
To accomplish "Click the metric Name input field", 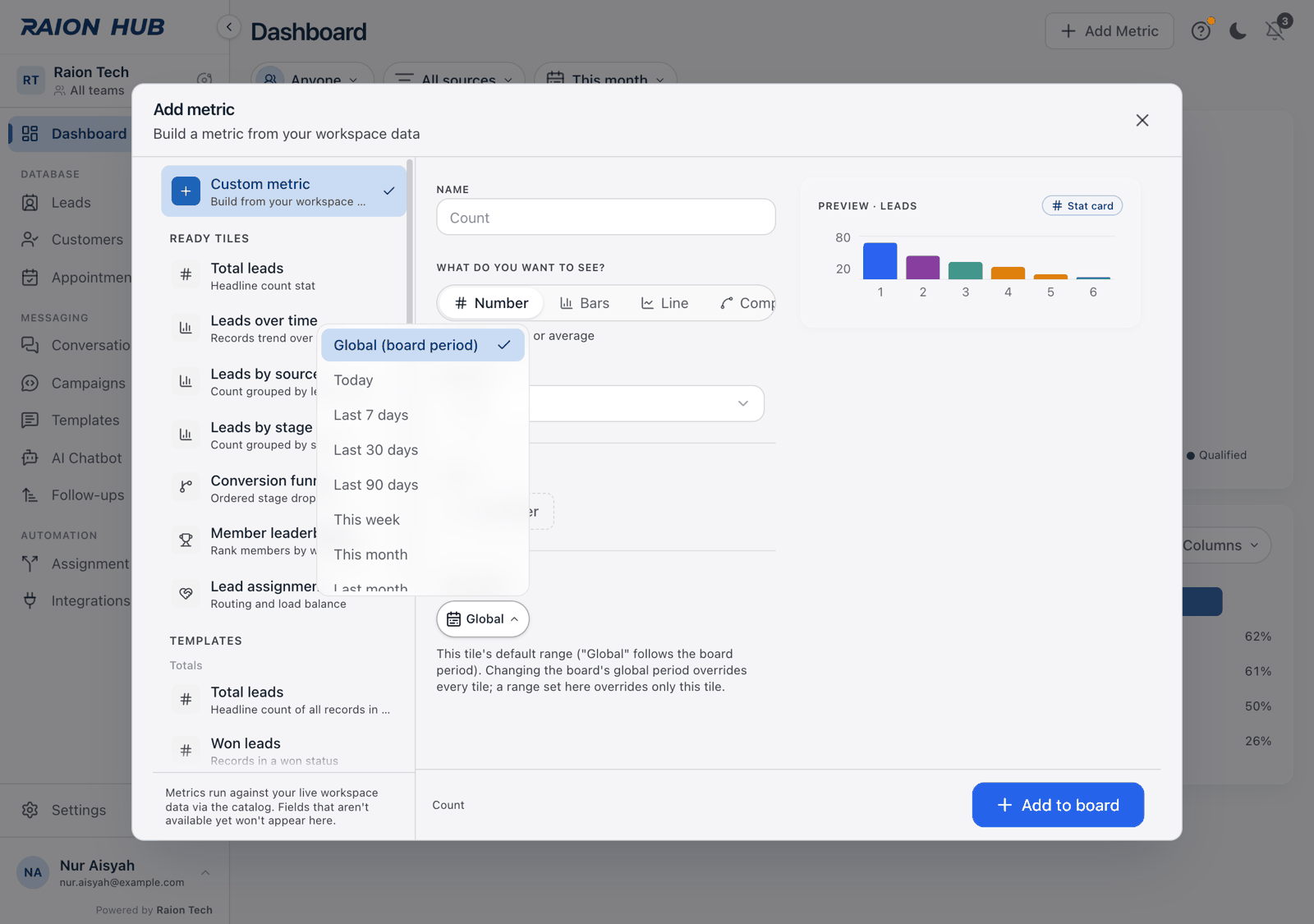I will tap(606, 218).
